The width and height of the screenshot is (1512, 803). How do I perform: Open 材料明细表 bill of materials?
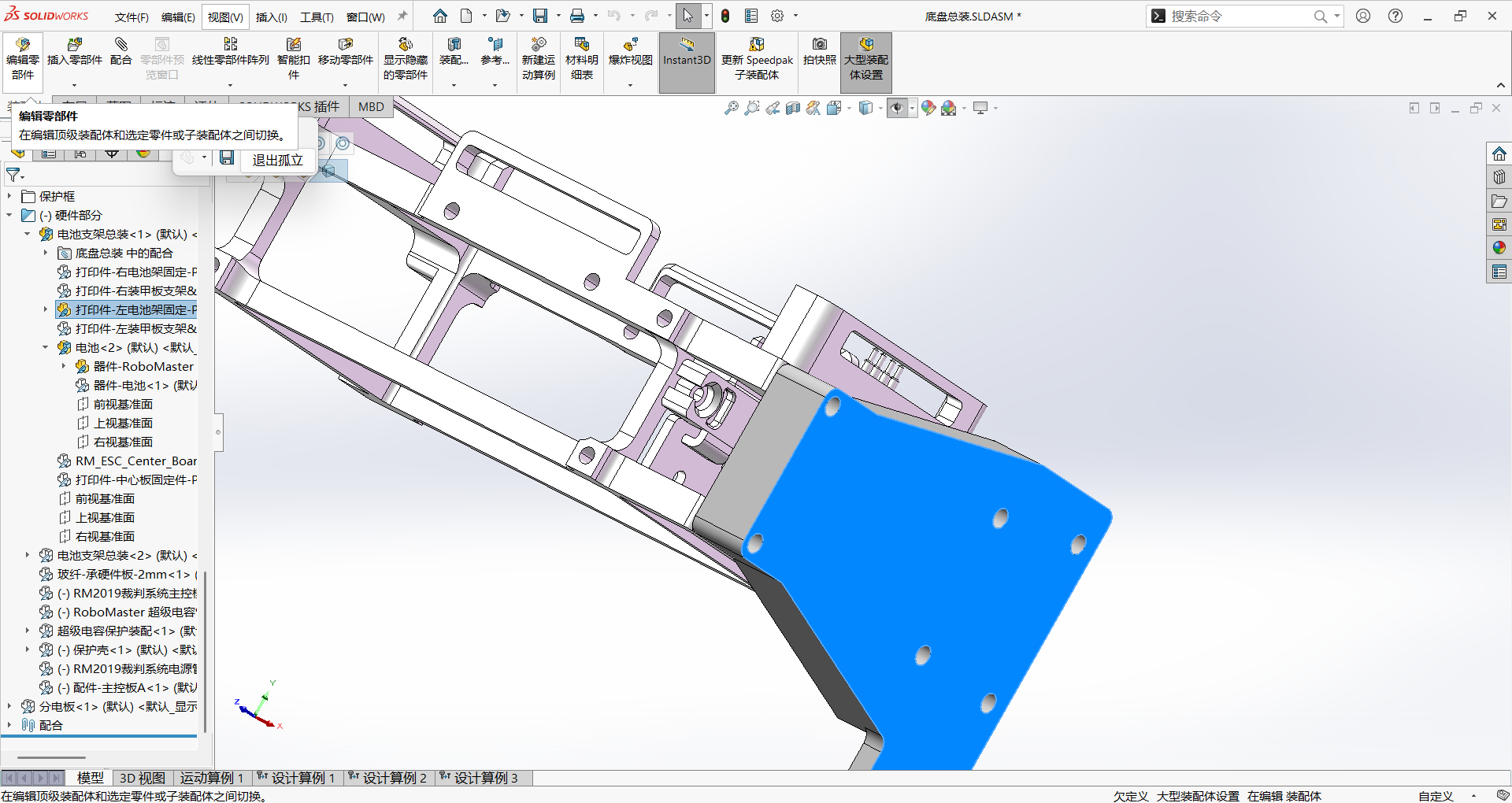[x=582, y=58]
